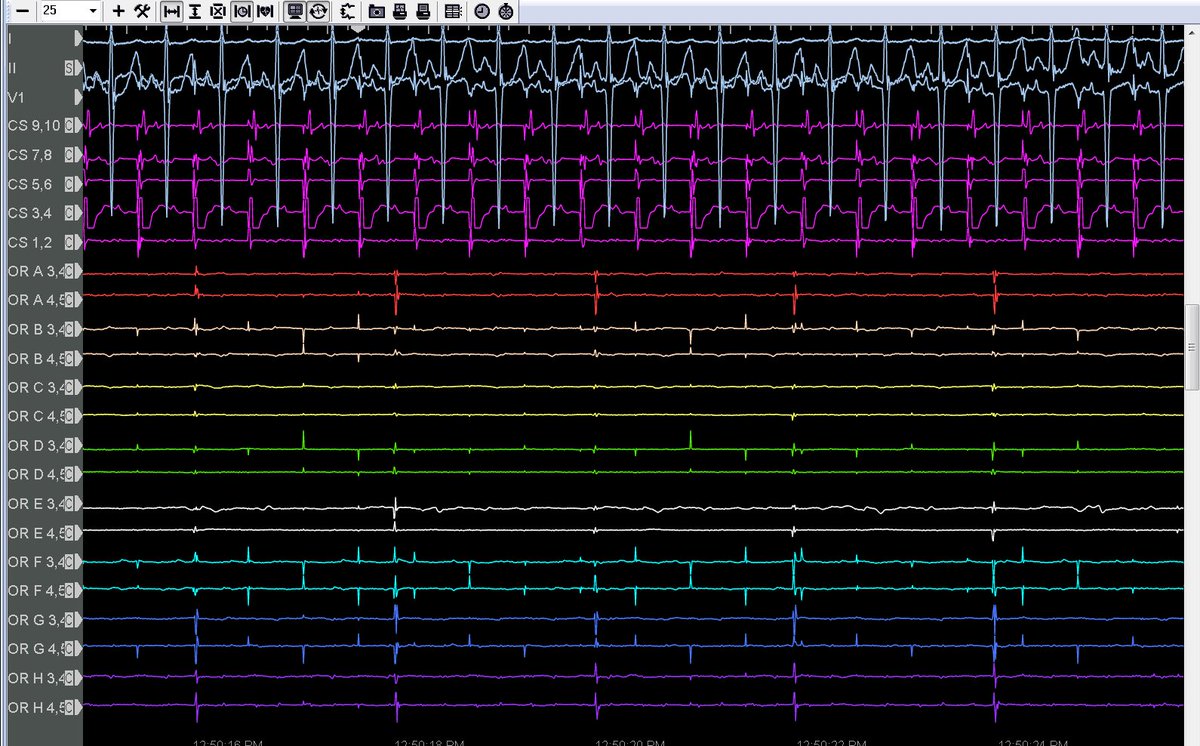Open the table log list icon

point(453,11)
